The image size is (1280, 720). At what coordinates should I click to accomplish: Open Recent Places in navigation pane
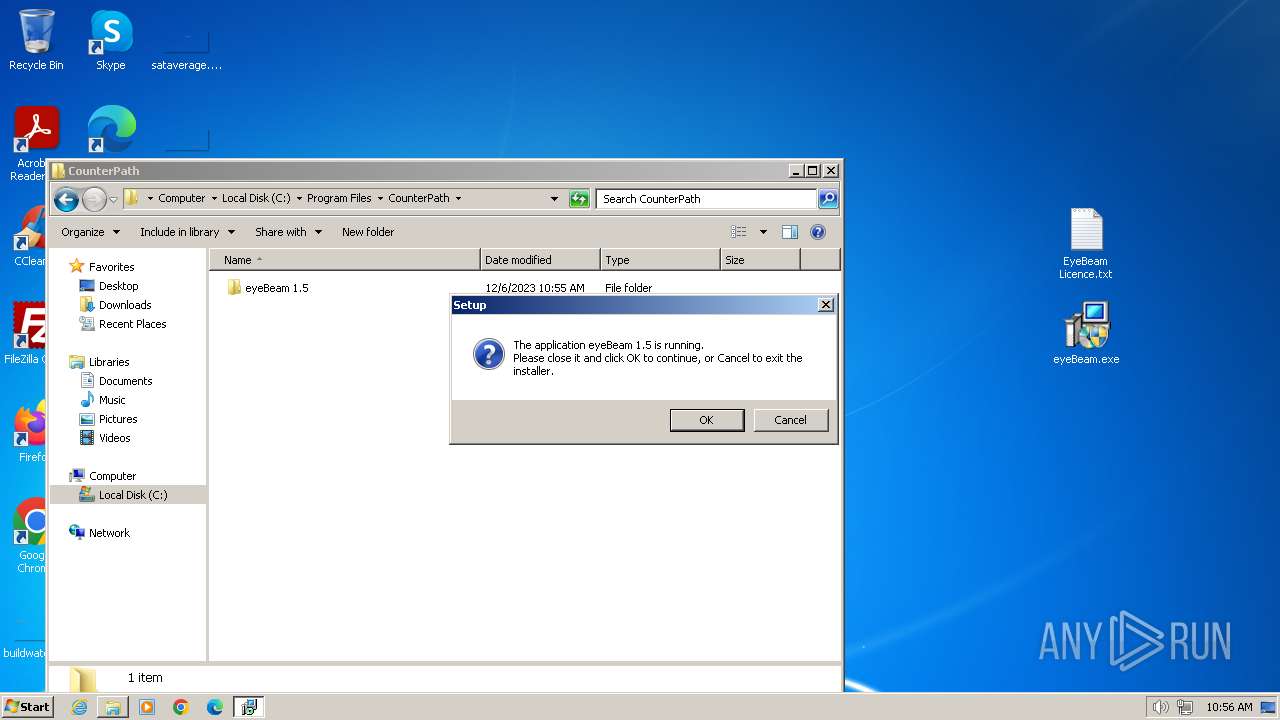point(122,324)
